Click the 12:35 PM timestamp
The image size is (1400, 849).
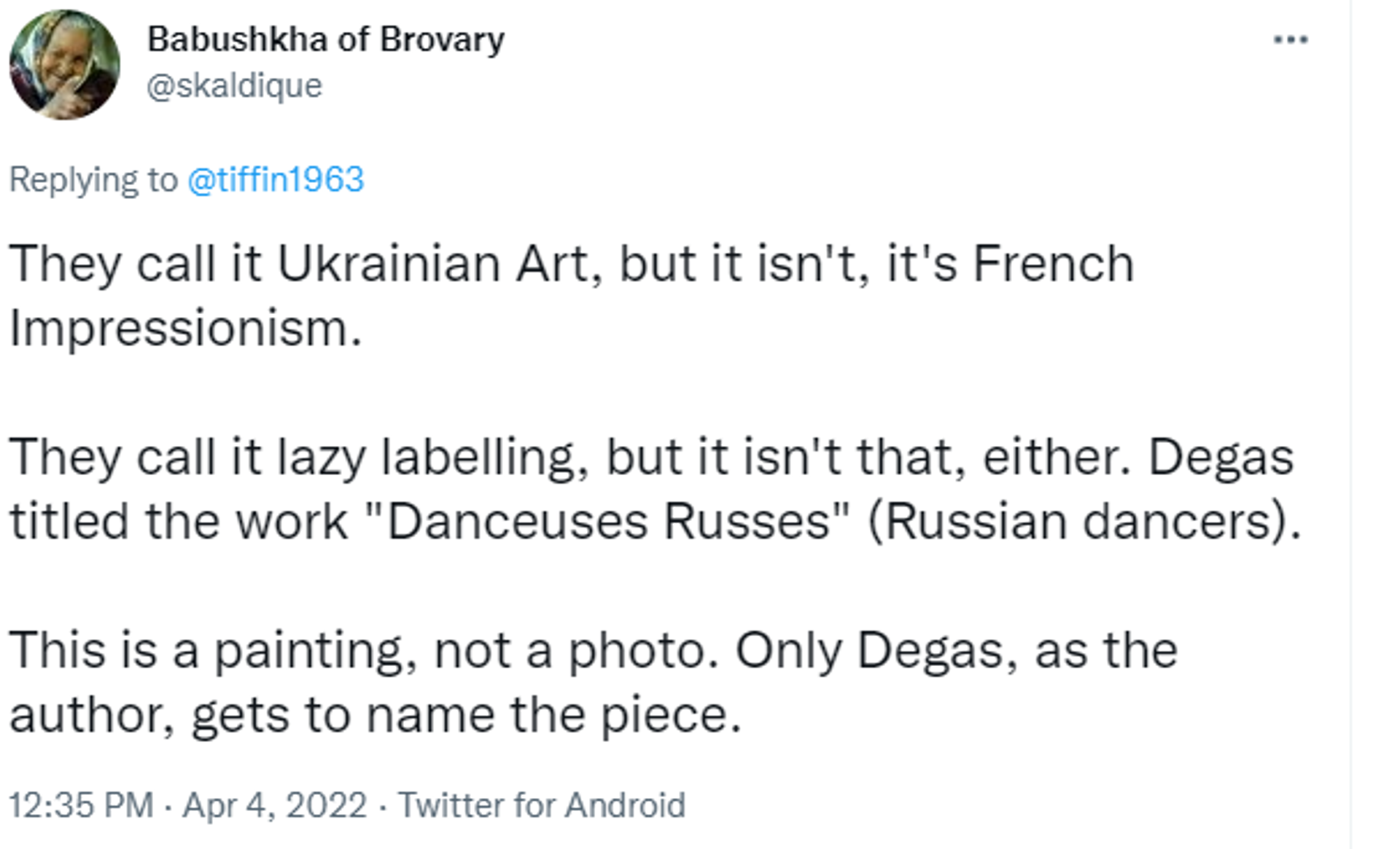click(x=81, y=805)
